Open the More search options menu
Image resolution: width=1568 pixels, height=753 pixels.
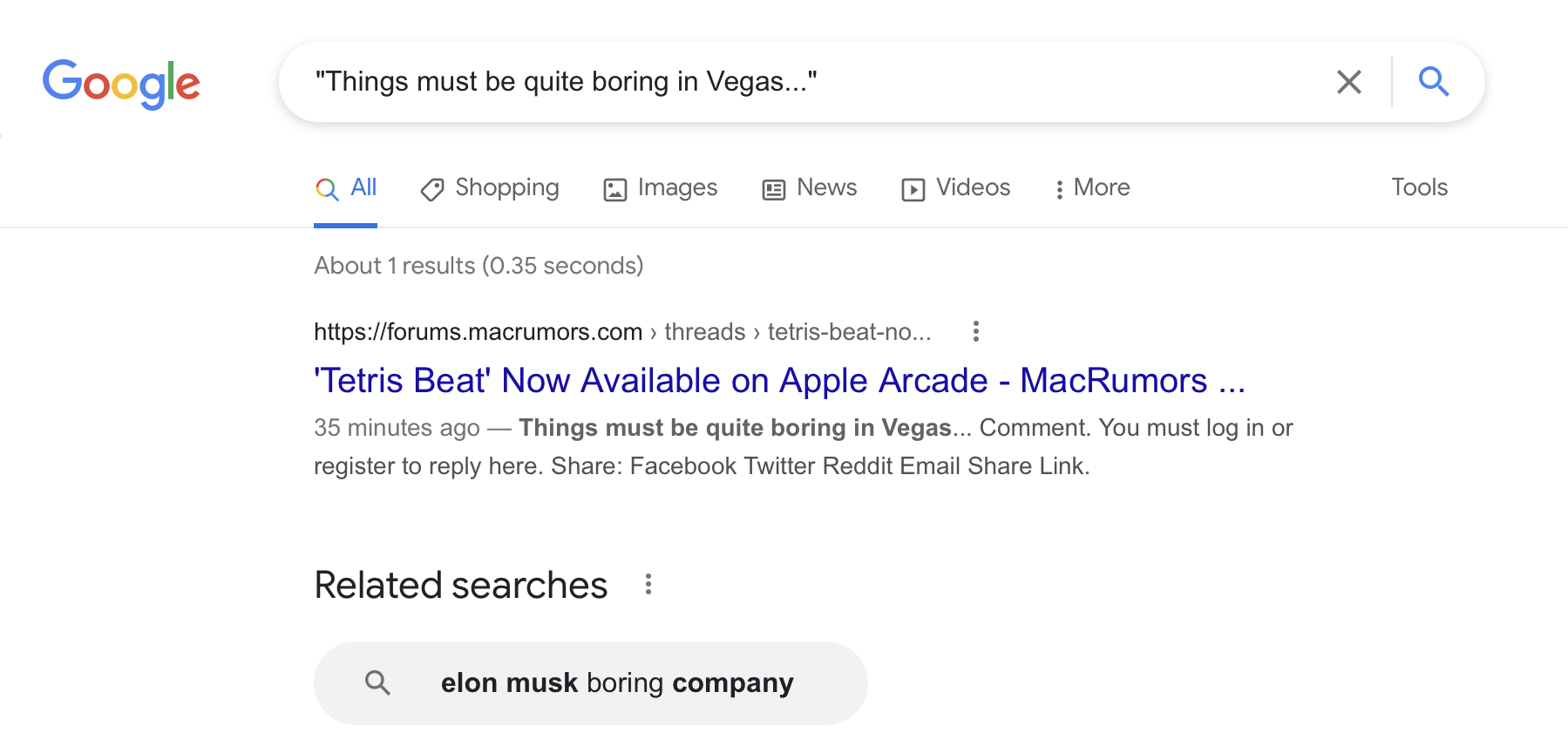click(1093, 187)
